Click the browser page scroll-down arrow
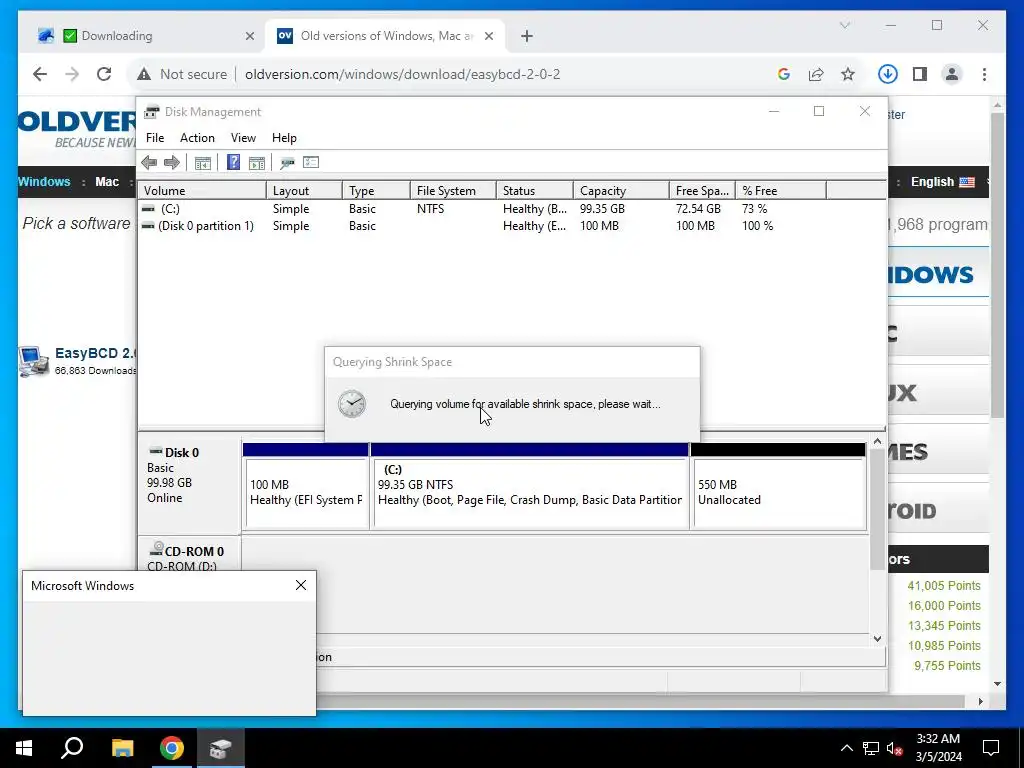Screen dimensions: 1024x768 click(997, 684)
